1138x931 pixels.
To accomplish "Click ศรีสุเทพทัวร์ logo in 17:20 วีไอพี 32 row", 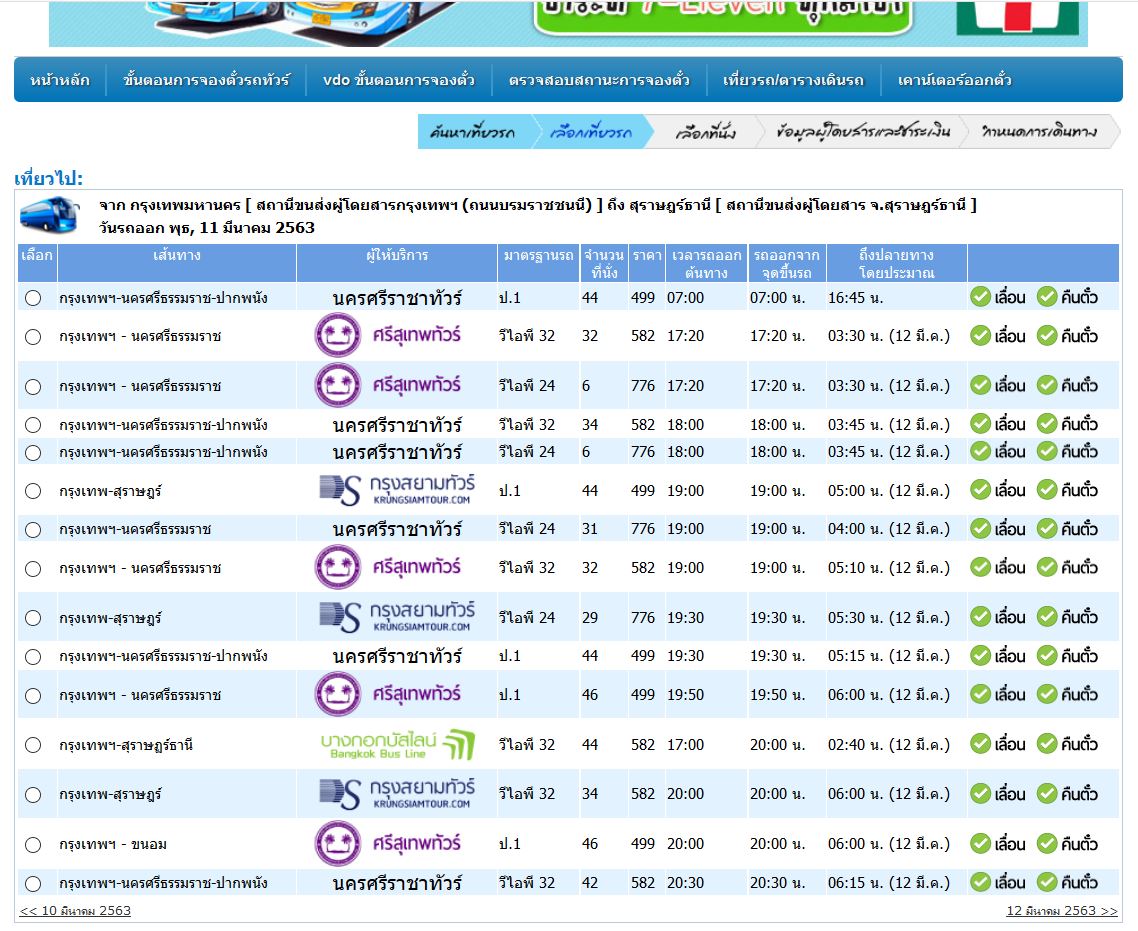I will click(x=388, y=335).
